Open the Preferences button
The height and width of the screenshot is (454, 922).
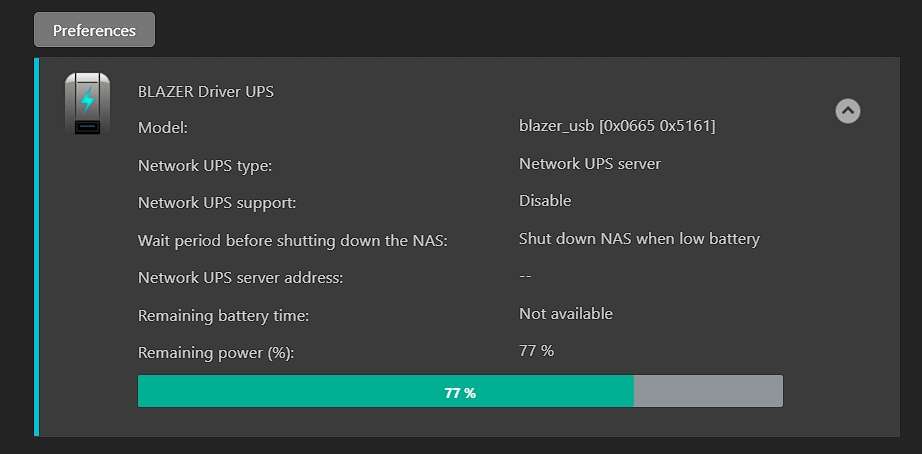coord(95,30)
